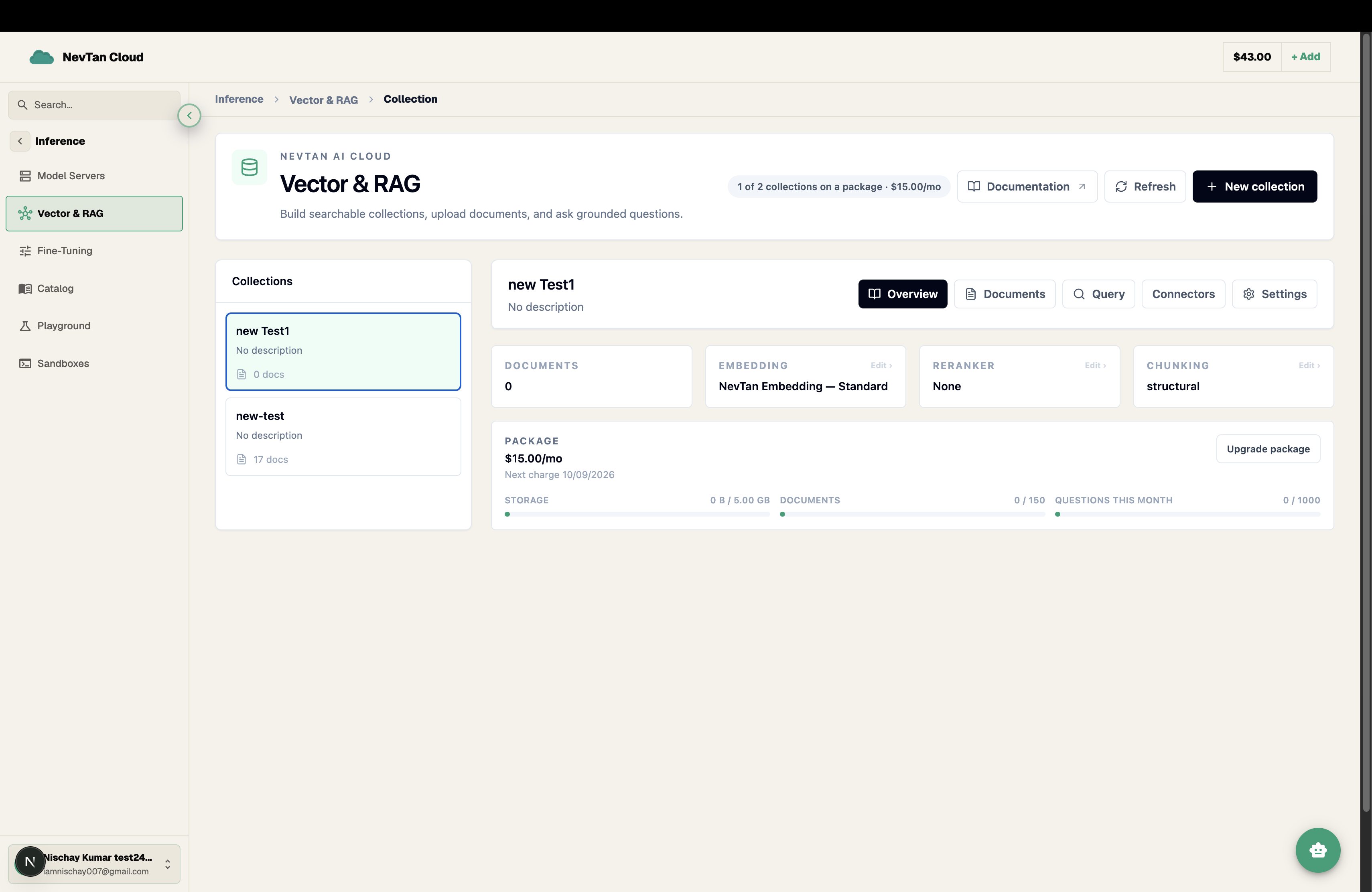Click the search magnifier icon in sidebar
Image resolution: width=1372 pixels, height=892 pixels.
coord(22,105)
